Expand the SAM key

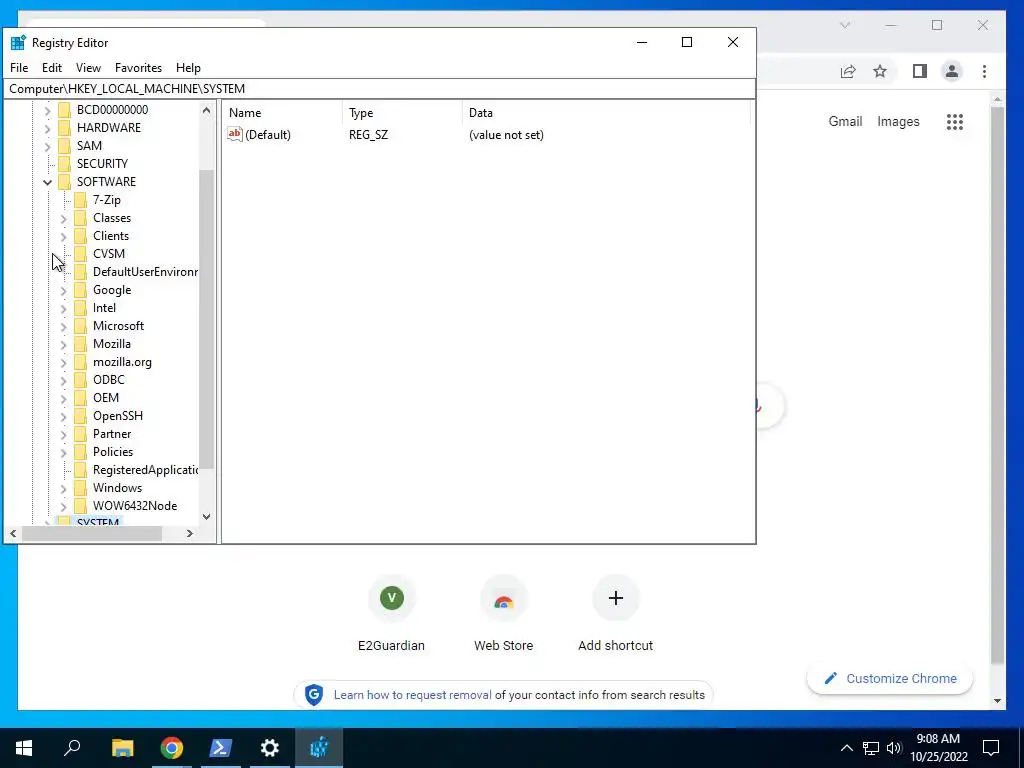[47, 146]
